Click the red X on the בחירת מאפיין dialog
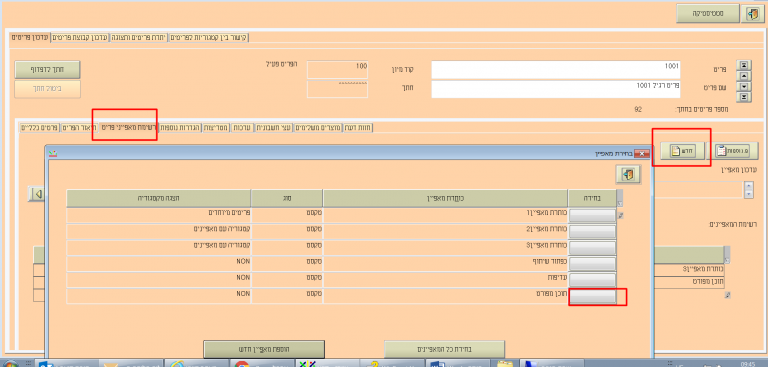The image size is (768, 367). (641, 154)
